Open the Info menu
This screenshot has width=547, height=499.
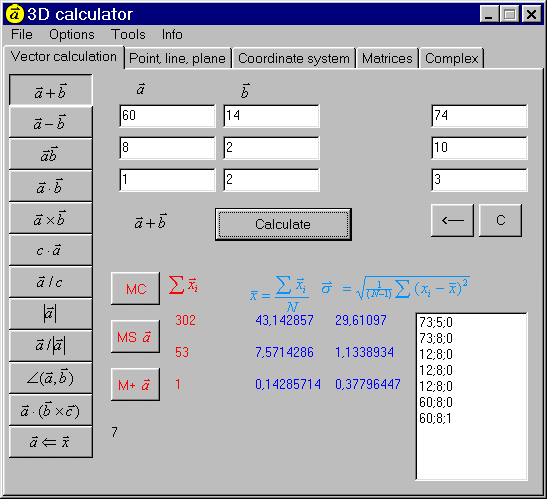(x=172, y=35)
